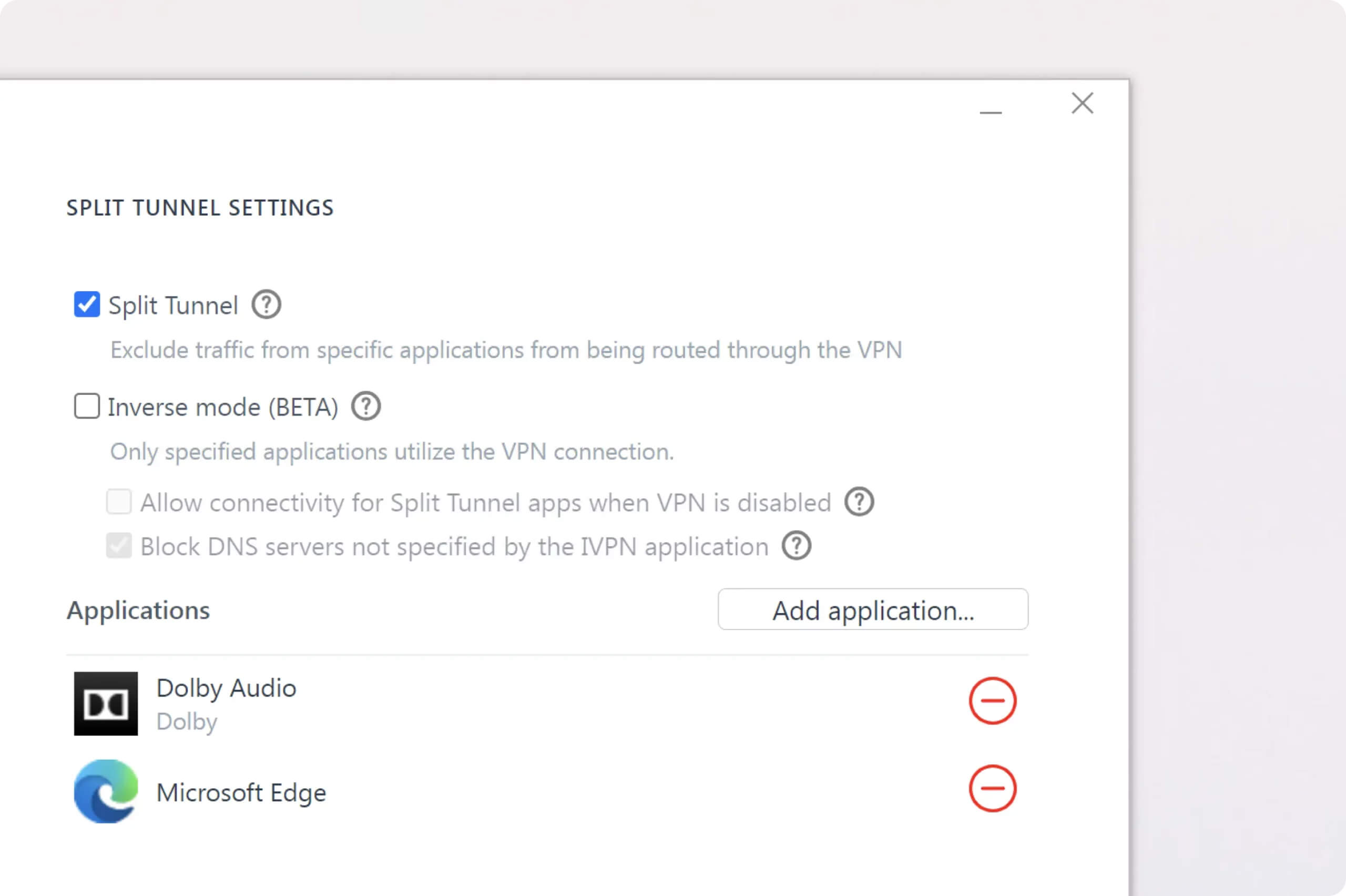Select the Microsoft Edge list entry name

coord(240,792)
